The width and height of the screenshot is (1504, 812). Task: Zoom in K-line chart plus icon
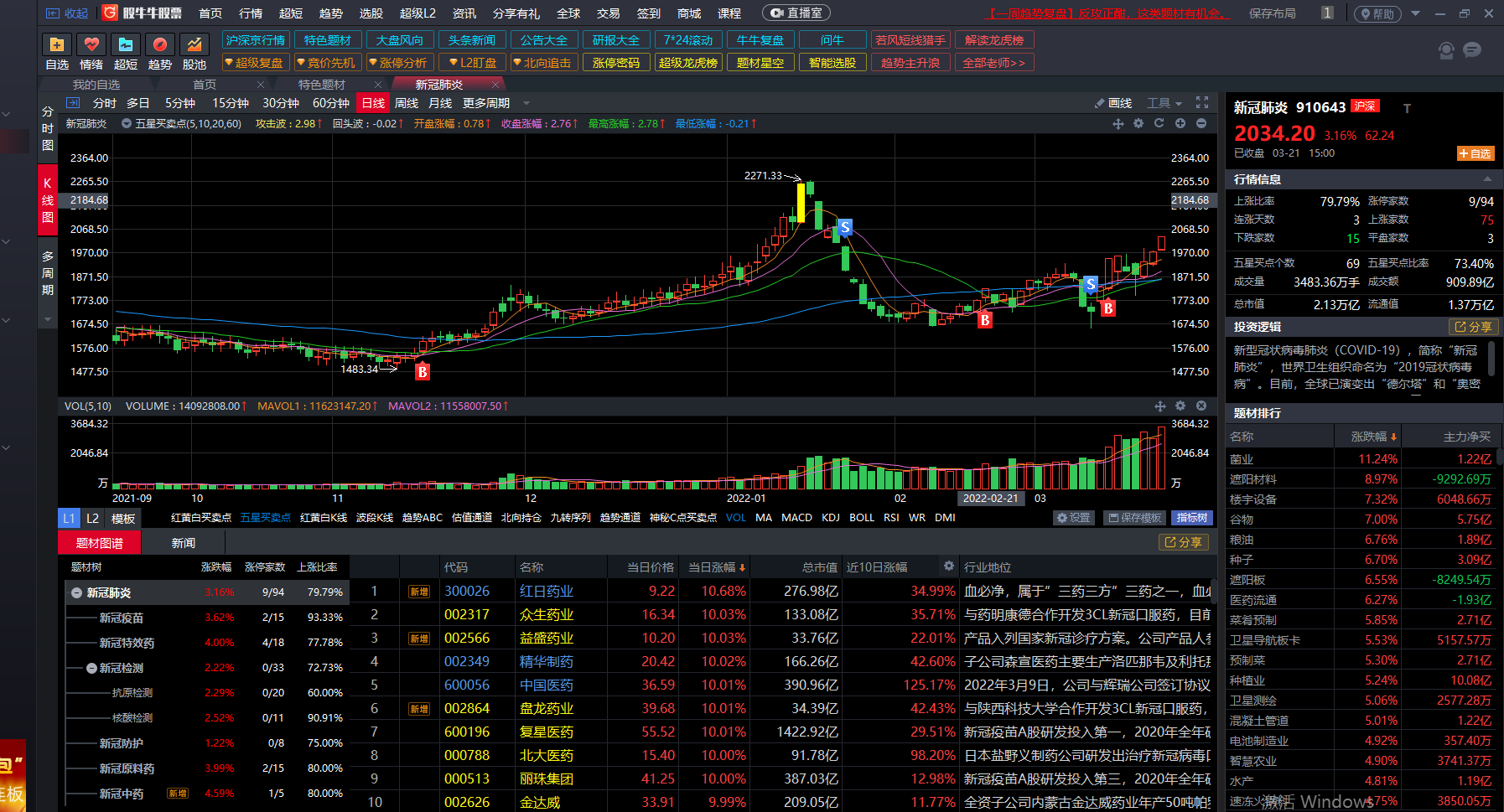pyautogui.click(x=1180, y=123)
